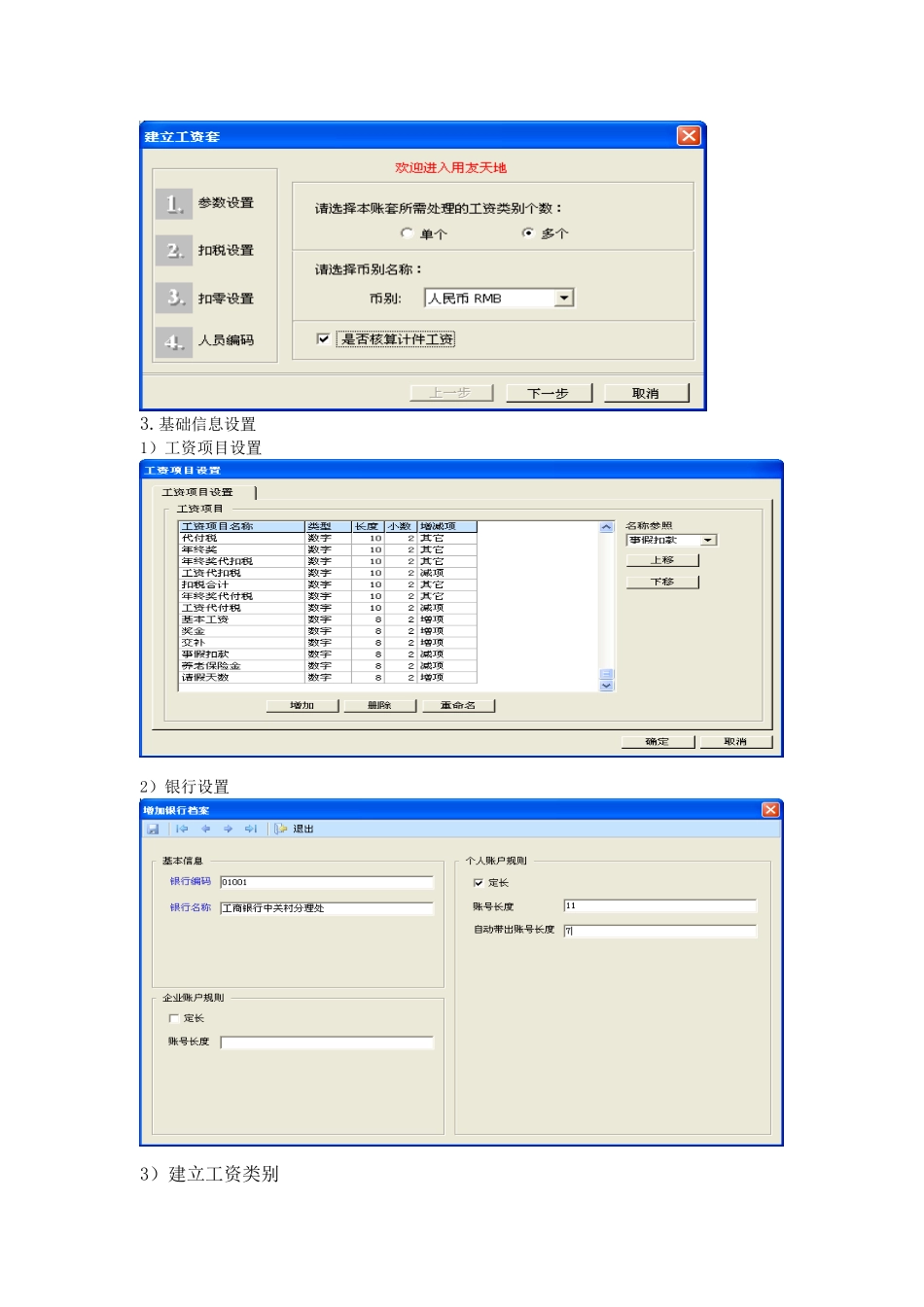
Task: Toggle 定长 checkbox under 企业账户规则
Action: pyautogui.click(x=174, y=1018)
